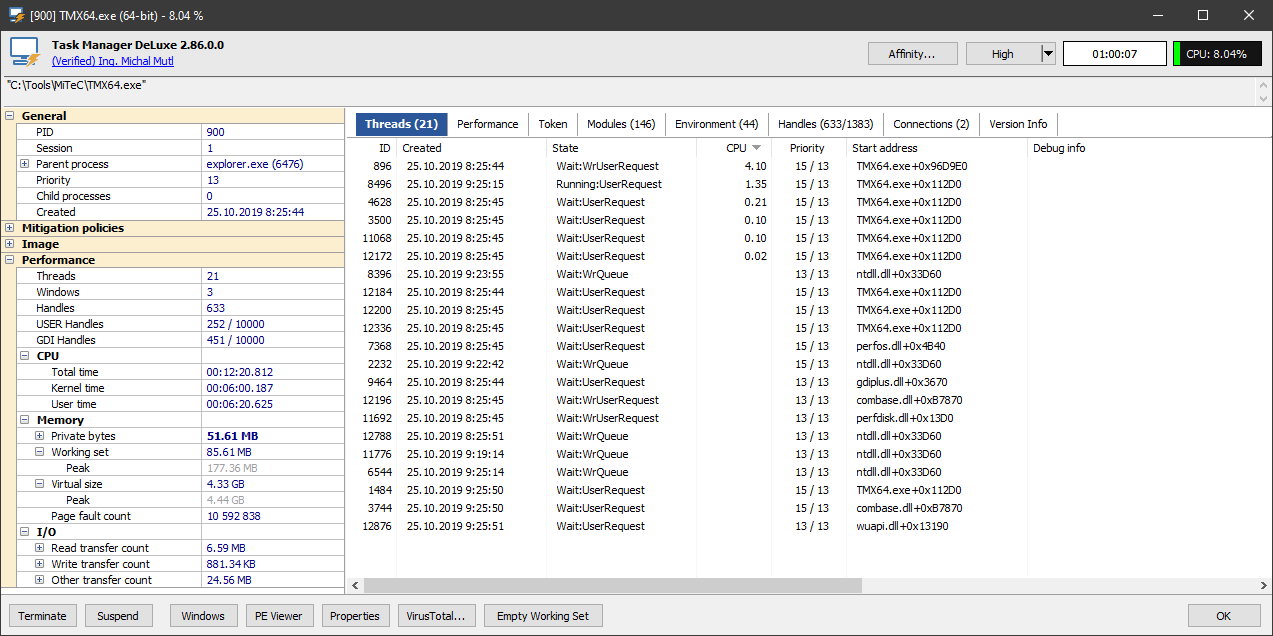Collapse the I/O subsection
Viewport: 1273px width, 636px height.
(24, 532)
